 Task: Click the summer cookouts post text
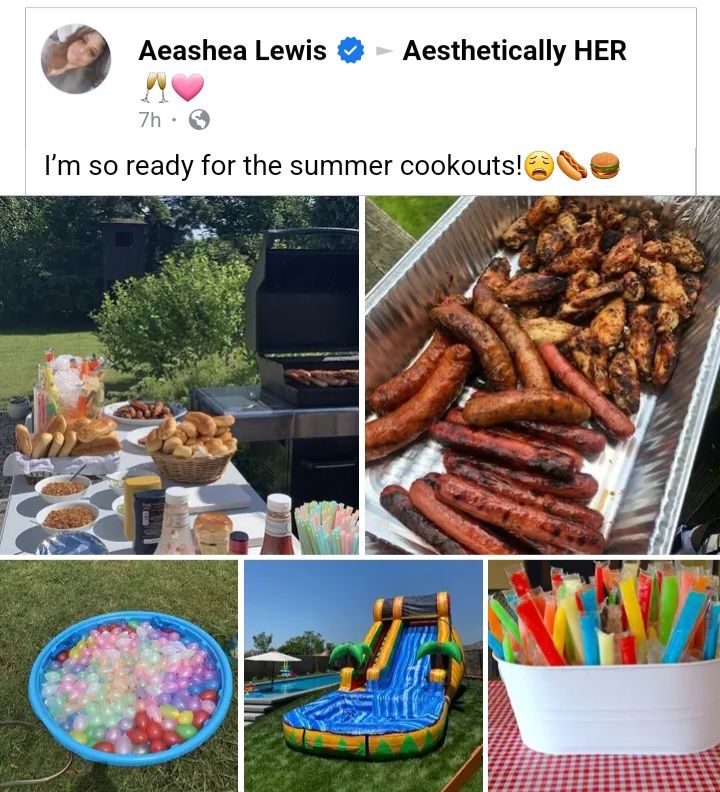click(283, 166)
